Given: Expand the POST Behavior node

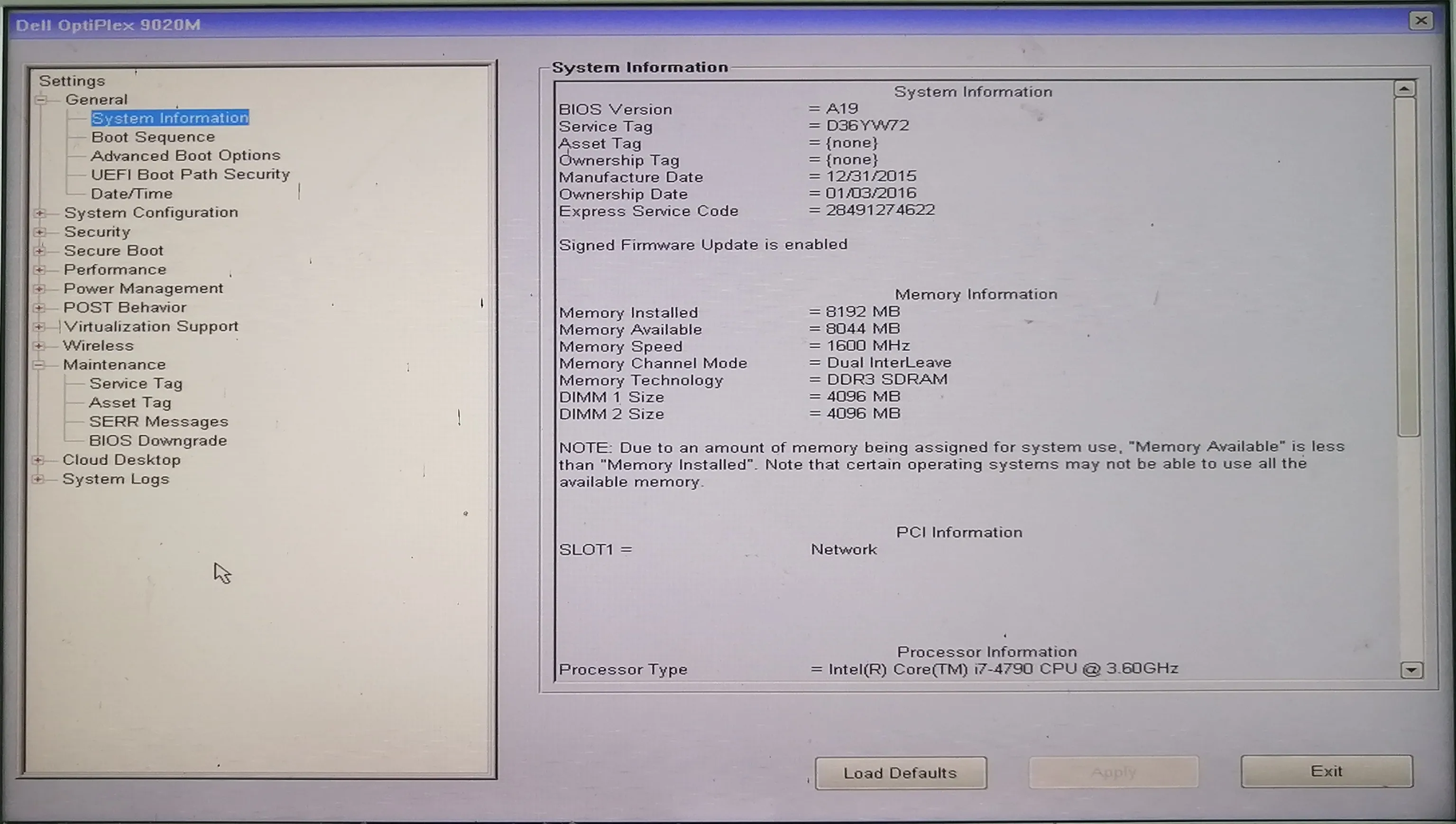Looking at the screenshot, I should [x=39, y=308].
